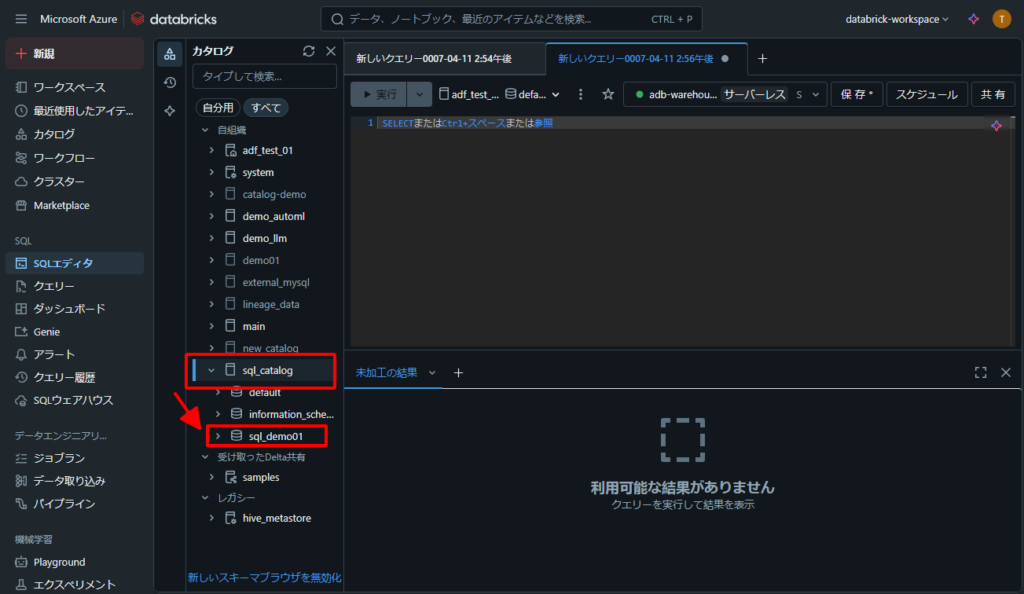Click the assistant sparkle icon inside the editor
The width and height of the screenshot is (1024, 594).
pos(996,126)
